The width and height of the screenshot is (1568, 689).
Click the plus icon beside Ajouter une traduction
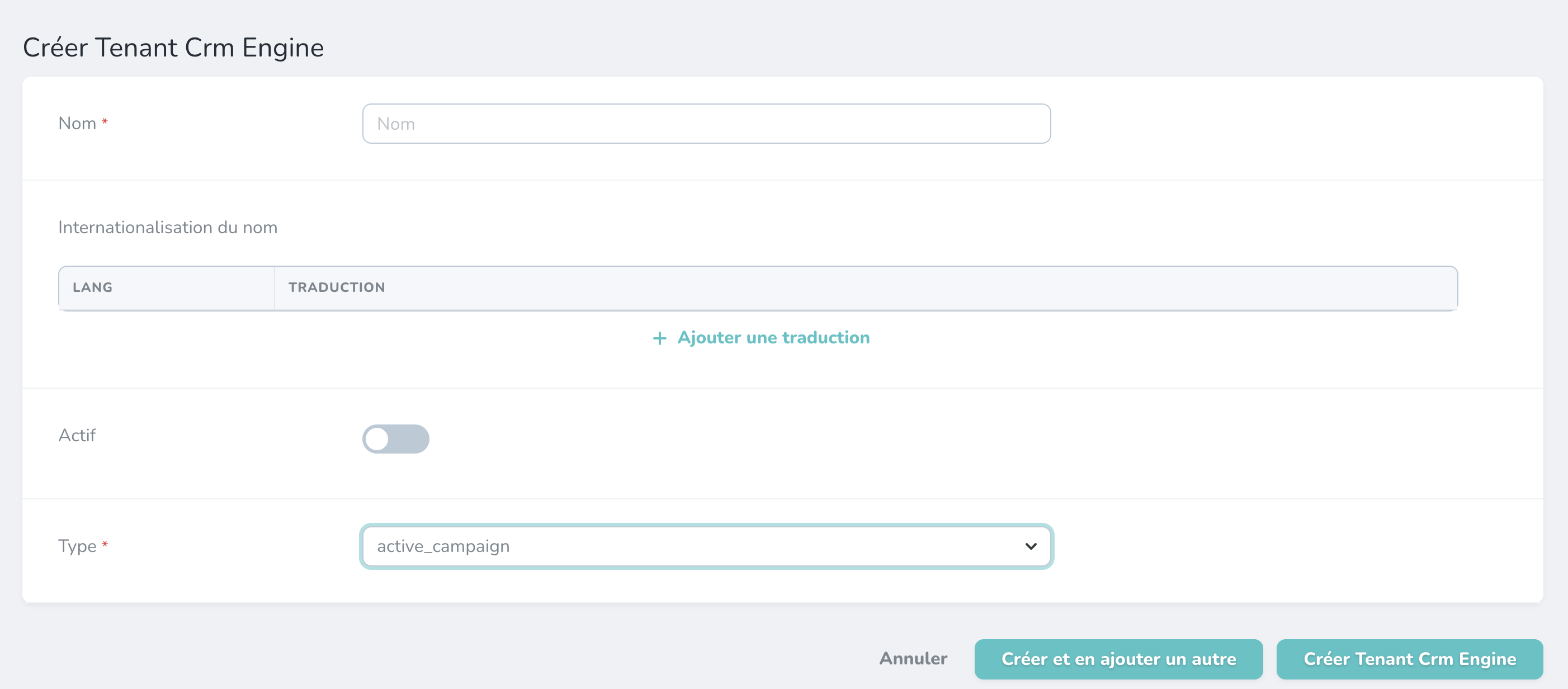659,338
